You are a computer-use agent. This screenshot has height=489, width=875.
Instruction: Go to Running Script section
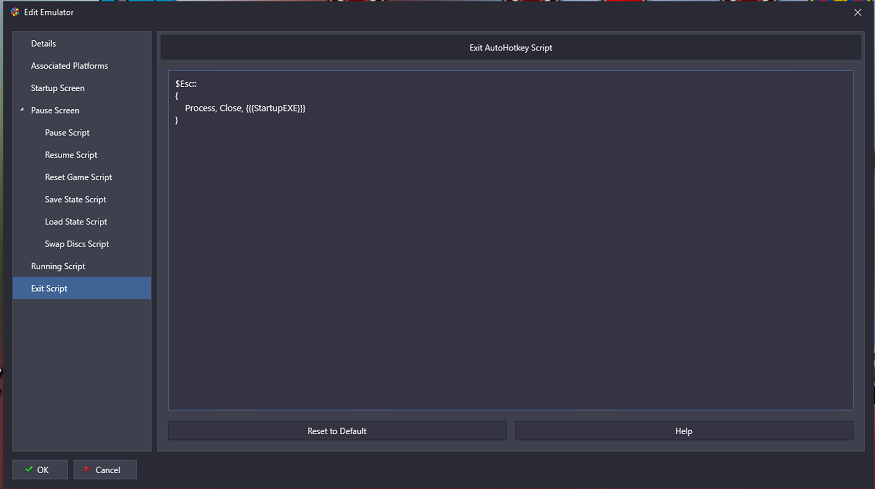81,266
